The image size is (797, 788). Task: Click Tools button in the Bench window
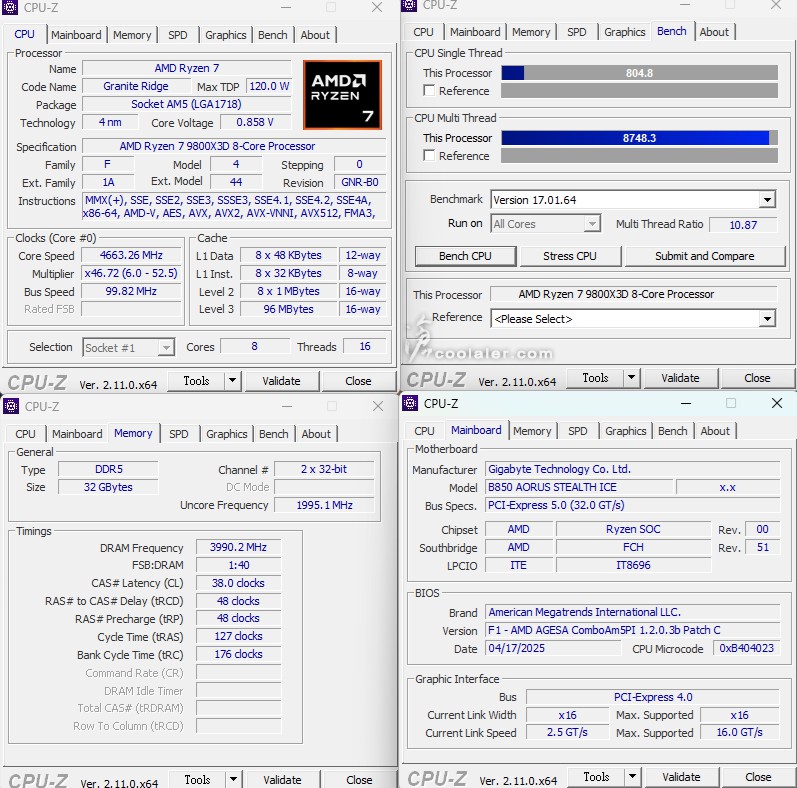[x=595, y=378]
